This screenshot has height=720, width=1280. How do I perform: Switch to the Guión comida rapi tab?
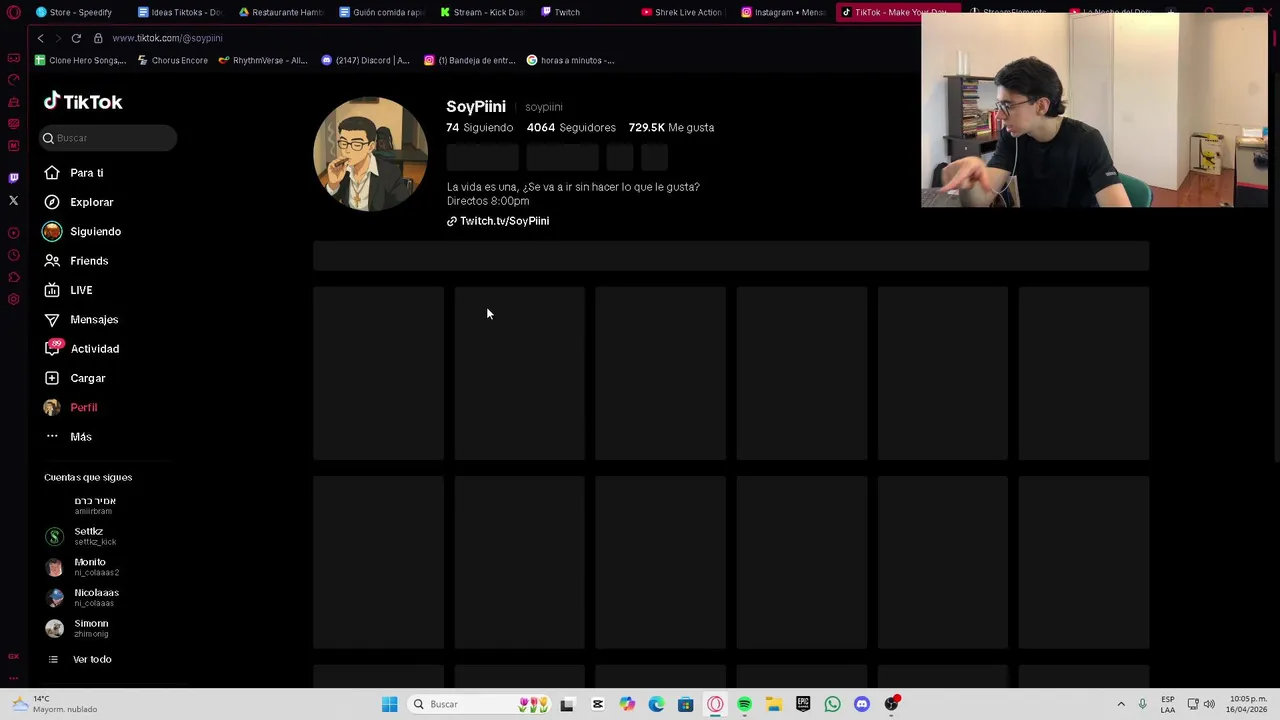(382, 12)
